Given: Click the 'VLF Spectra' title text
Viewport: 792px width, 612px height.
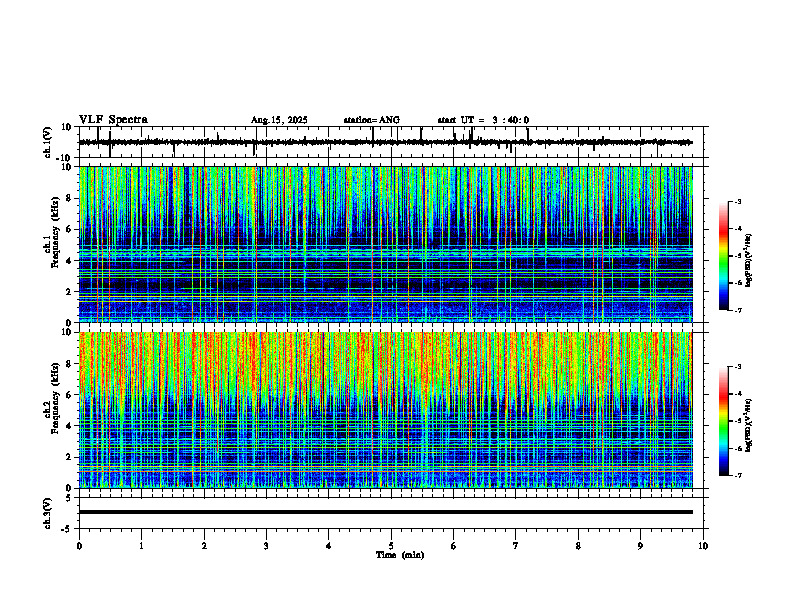Looking at the screenshot, I should (x=113, y=120).
